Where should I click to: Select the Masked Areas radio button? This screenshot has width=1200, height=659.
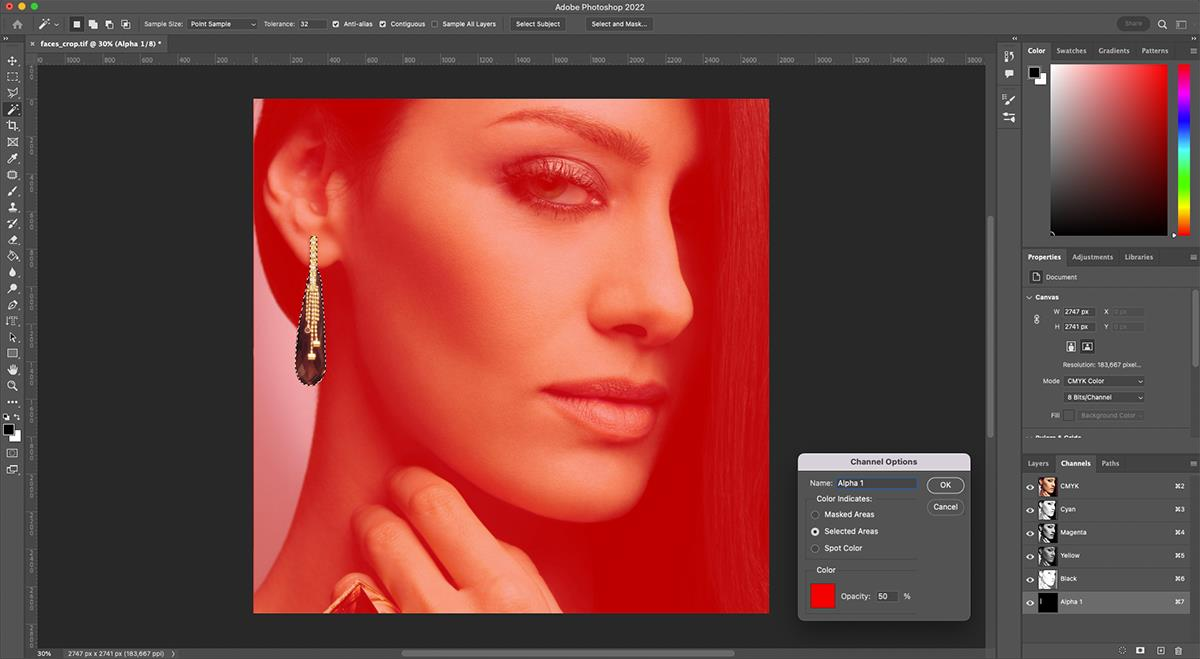[815, 515]
